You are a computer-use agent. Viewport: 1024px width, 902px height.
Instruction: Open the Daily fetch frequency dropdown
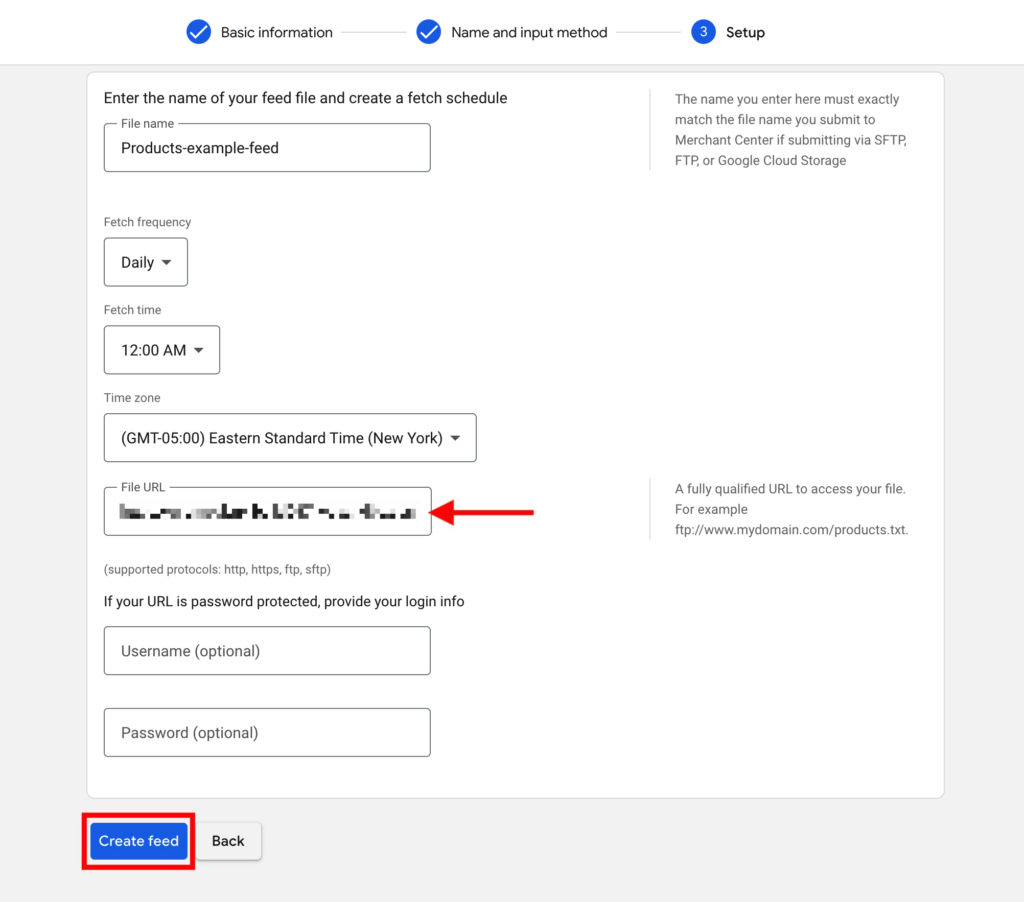[x=145, y=261]
